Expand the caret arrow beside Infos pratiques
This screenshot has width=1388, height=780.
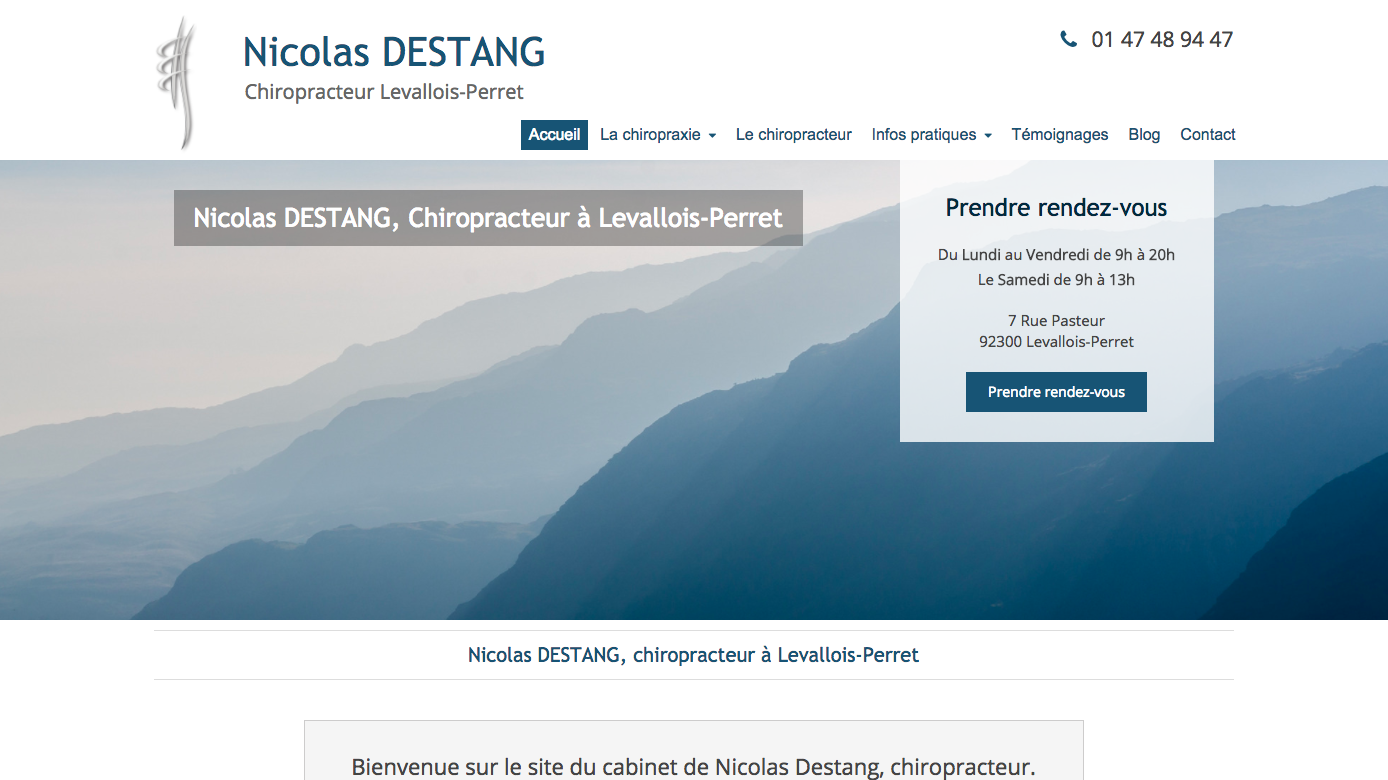(x=988, y=136)
